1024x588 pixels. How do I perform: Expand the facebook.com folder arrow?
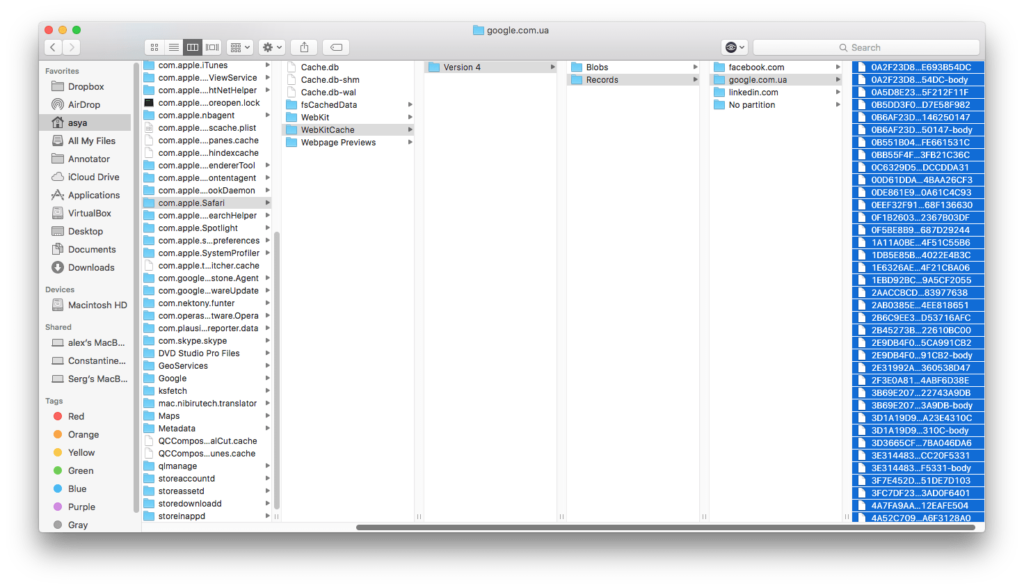[837, 67]
